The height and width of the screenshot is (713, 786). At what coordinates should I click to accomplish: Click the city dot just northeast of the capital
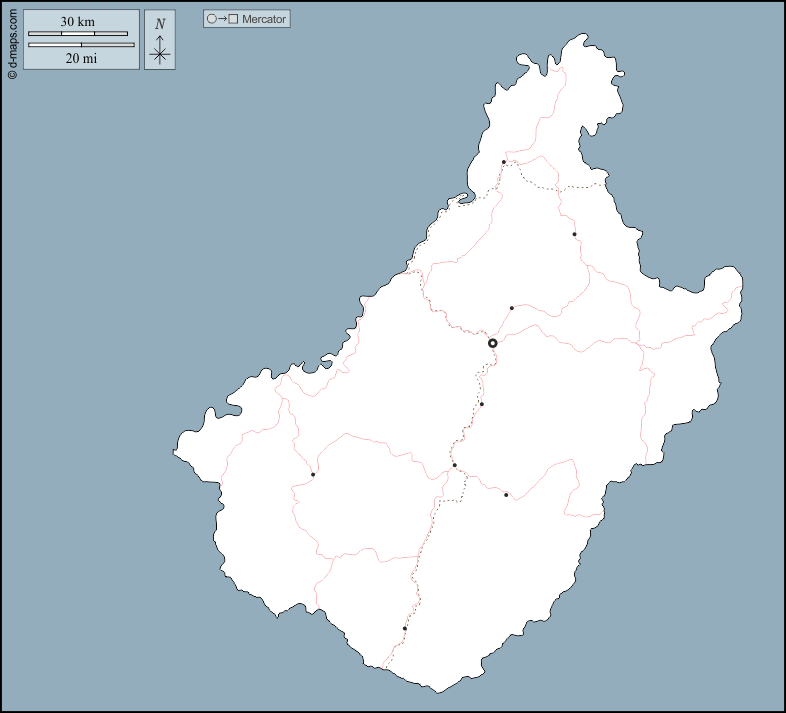click(511, 308)
